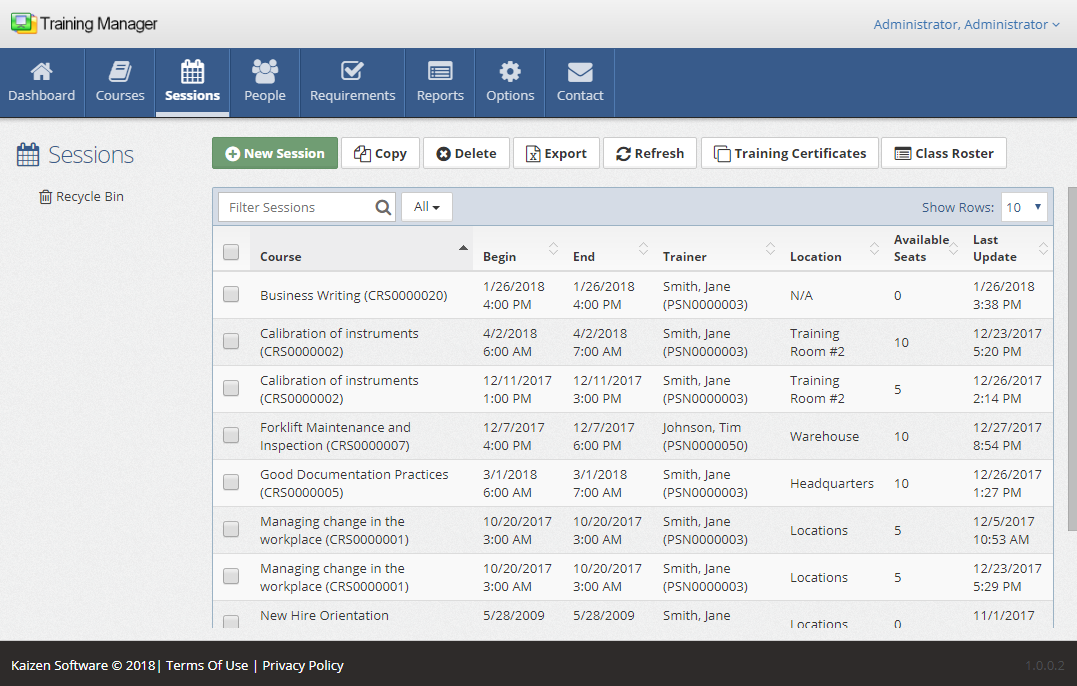Switch to the Dashboard tab label

tap(41, 95)
